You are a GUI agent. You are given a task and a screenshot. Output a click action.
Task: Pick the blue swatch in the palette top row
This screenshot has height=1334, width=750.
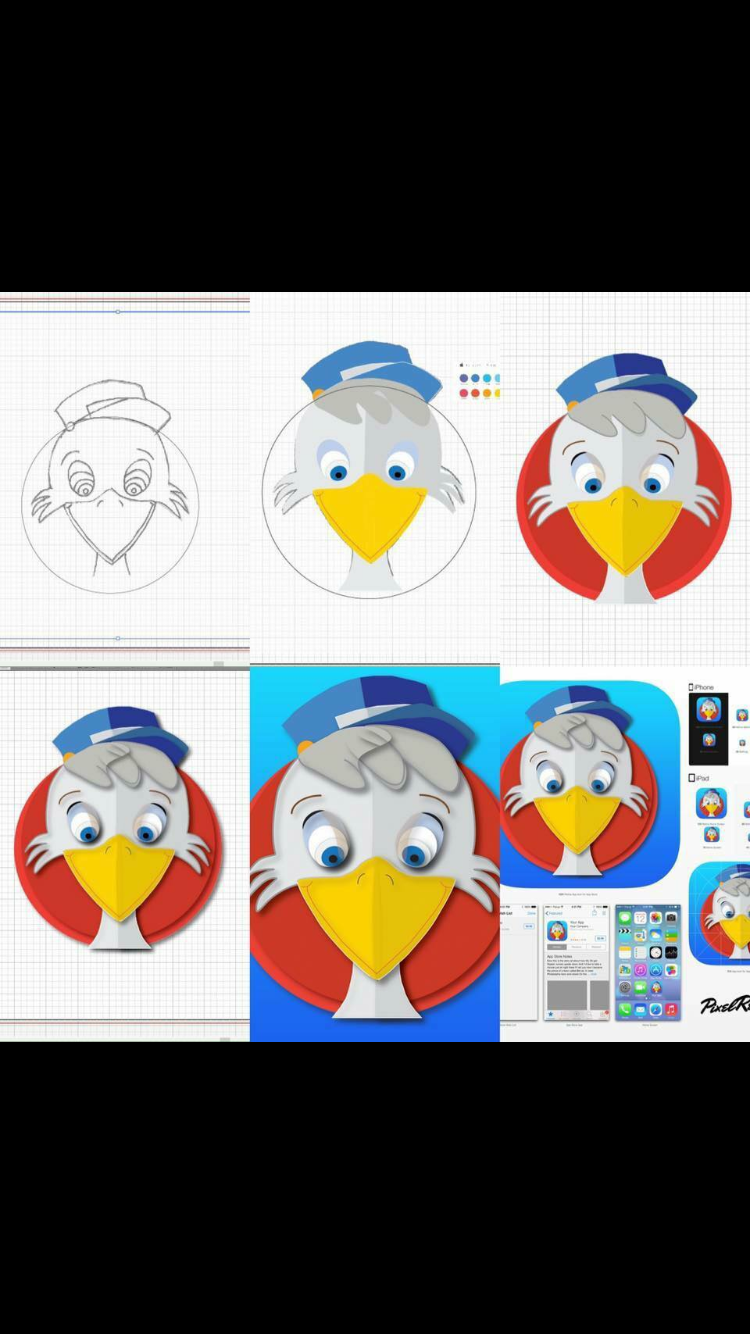click(x=475, y=379)
